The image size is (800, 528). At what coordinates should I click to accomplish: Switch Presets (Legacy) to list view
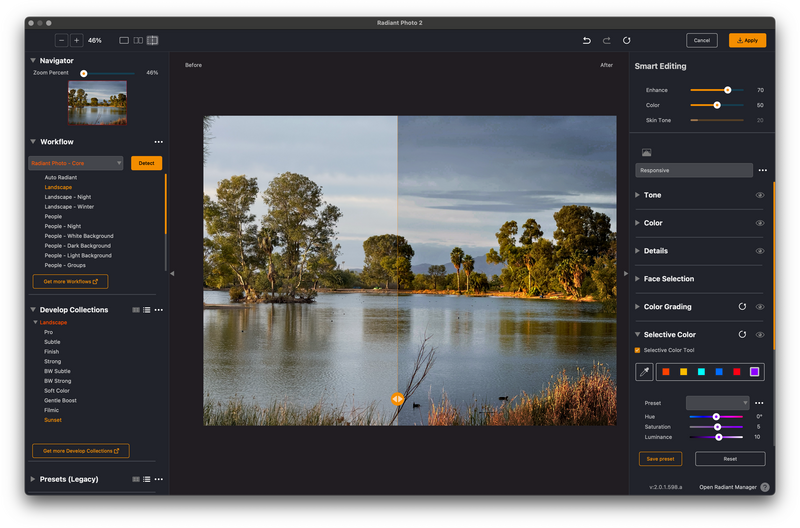[147, 479]
